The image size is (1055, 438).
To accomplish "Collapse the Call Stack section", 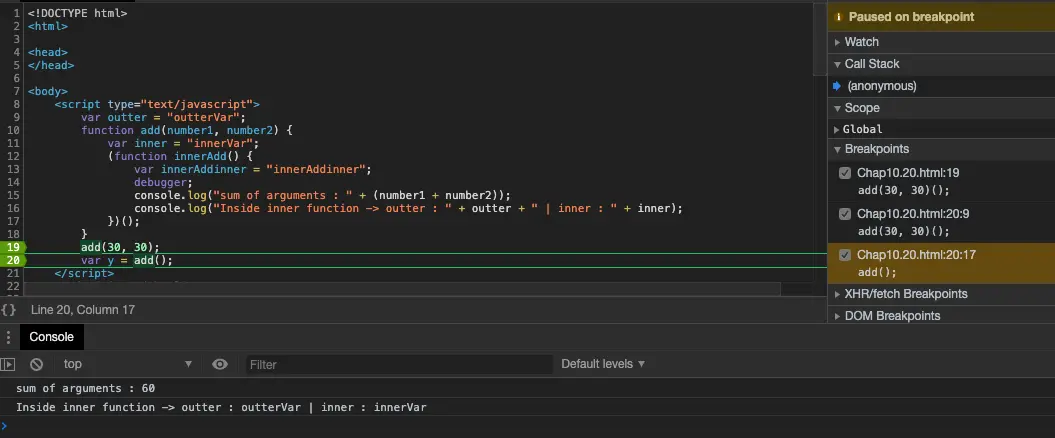I will click(838, 64).
